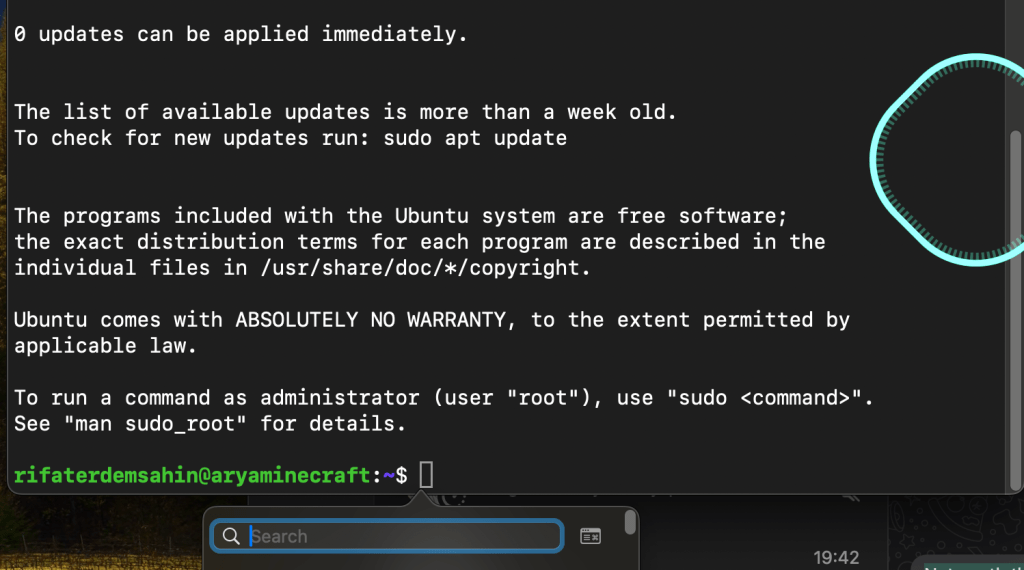Click the terminal window vertical scrollbar
Image resolution: width=1024 pixels, height=570 pixels.
click(x=1015, y=310)
